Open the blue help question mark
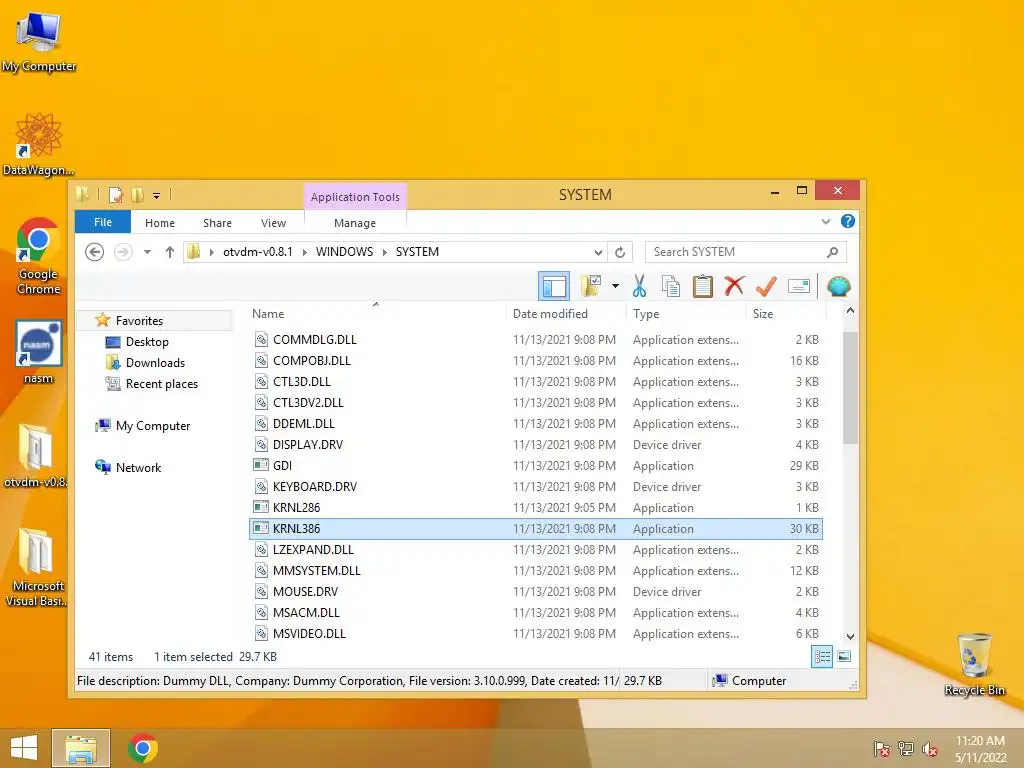This screenshot has height=768, width=1024. tap(848, 221)
